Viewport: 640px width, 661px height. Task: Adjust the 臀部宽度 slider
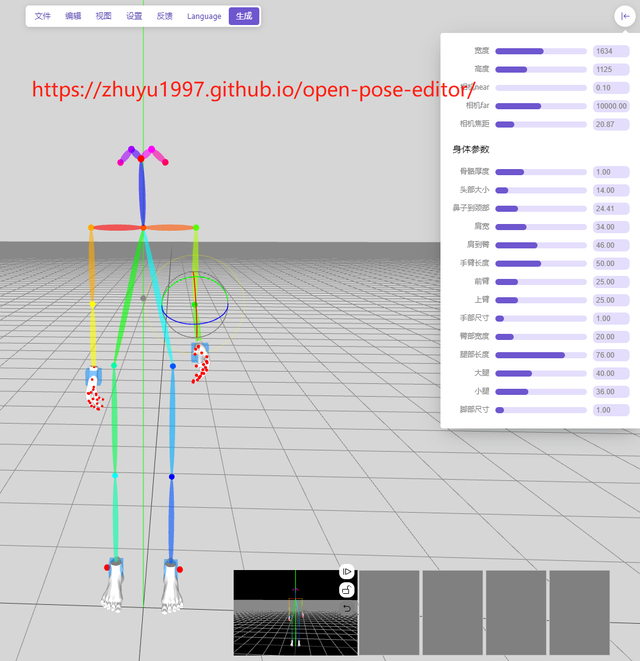(541, 337)
